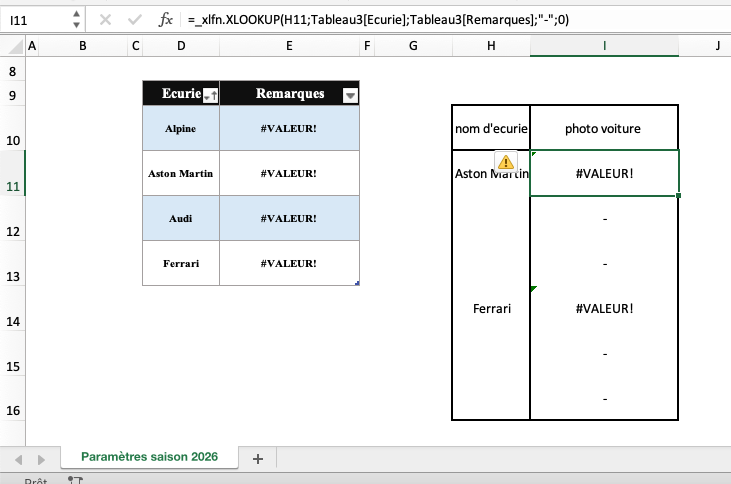
Task: Click the cancel X in formula bar
Action: point(105,19)
